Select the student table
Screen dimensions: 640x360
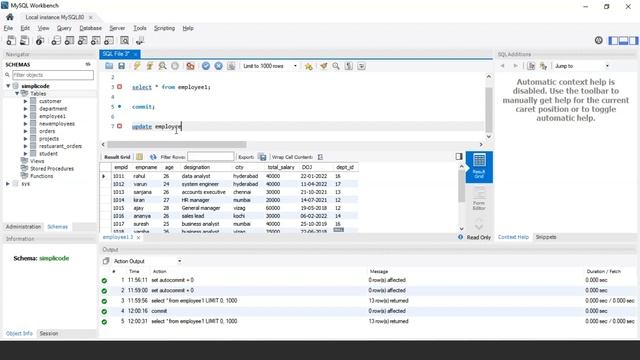(x=48, y=153)
